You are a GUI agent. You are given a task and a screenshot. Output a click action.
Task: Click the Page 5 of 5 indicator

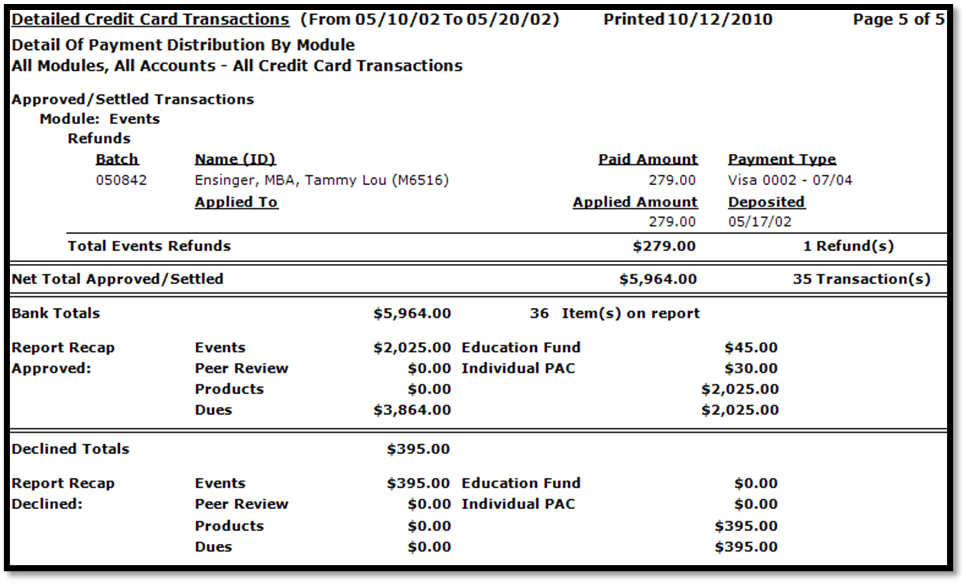[898, 20]
